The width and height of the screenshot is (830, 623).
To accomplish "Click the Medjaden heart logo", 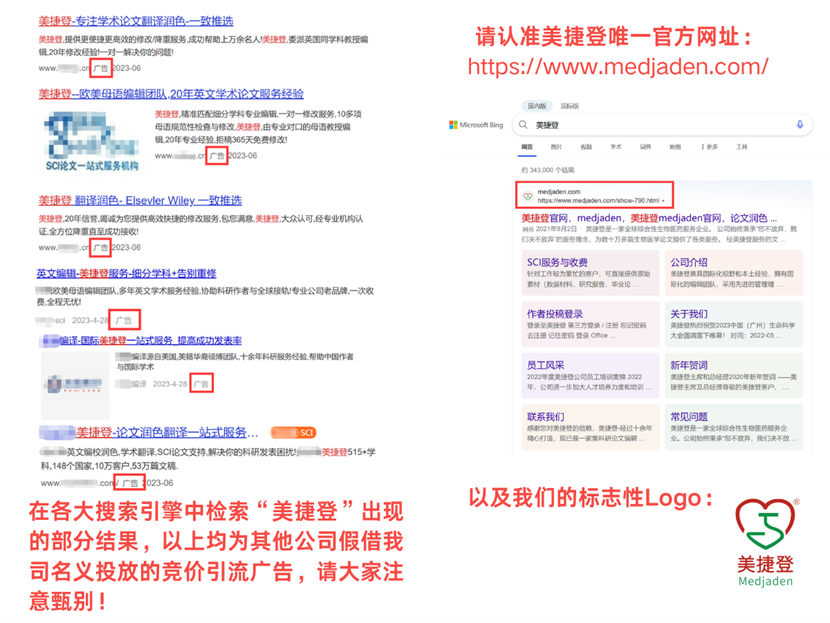I will tap(765, 523).
